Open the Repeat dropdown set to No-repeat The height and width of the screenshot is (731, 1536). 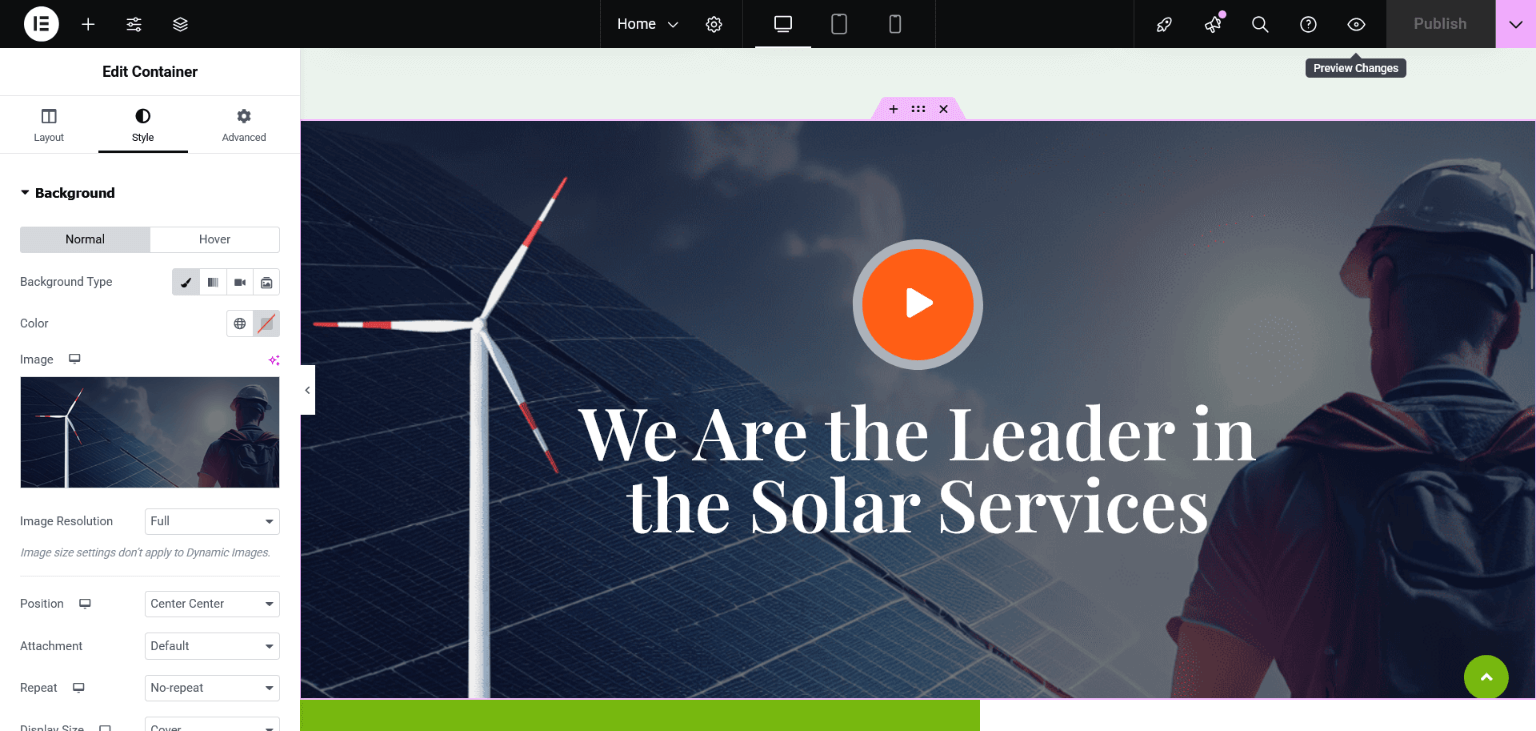coord(212,688)
